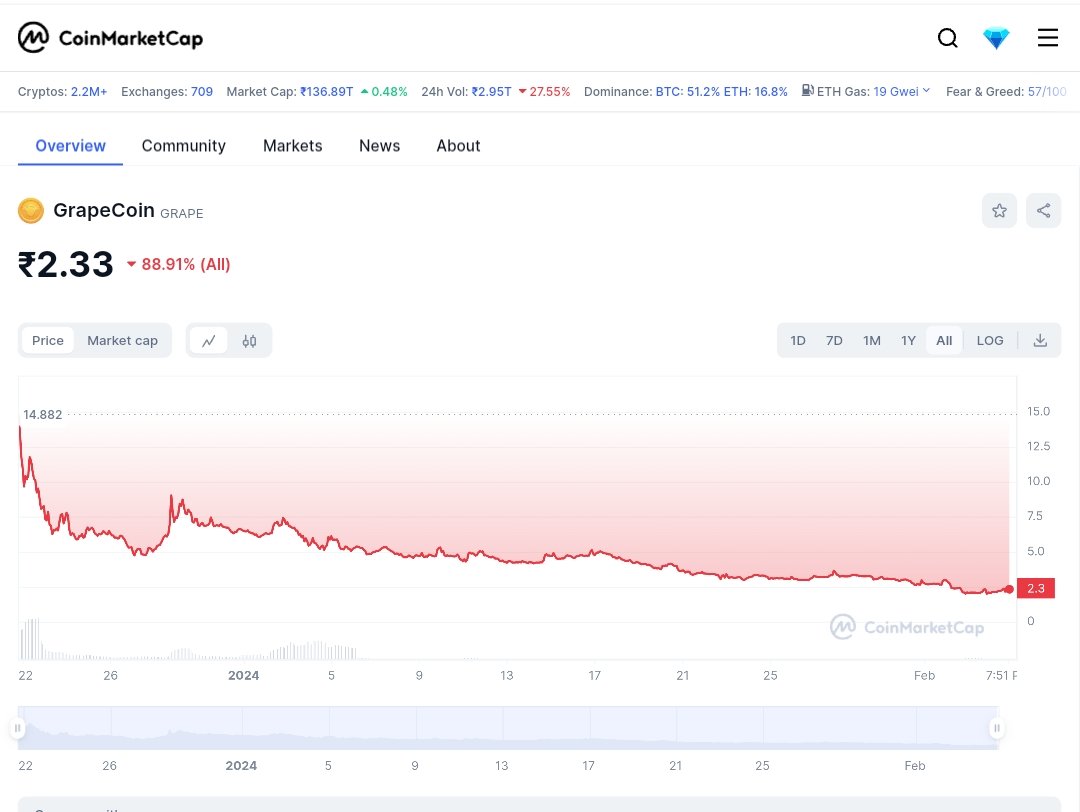This screenshot has width=1080, height=812.
Task: Switch to candlestick chart view
Action: [x=249, y=341]
